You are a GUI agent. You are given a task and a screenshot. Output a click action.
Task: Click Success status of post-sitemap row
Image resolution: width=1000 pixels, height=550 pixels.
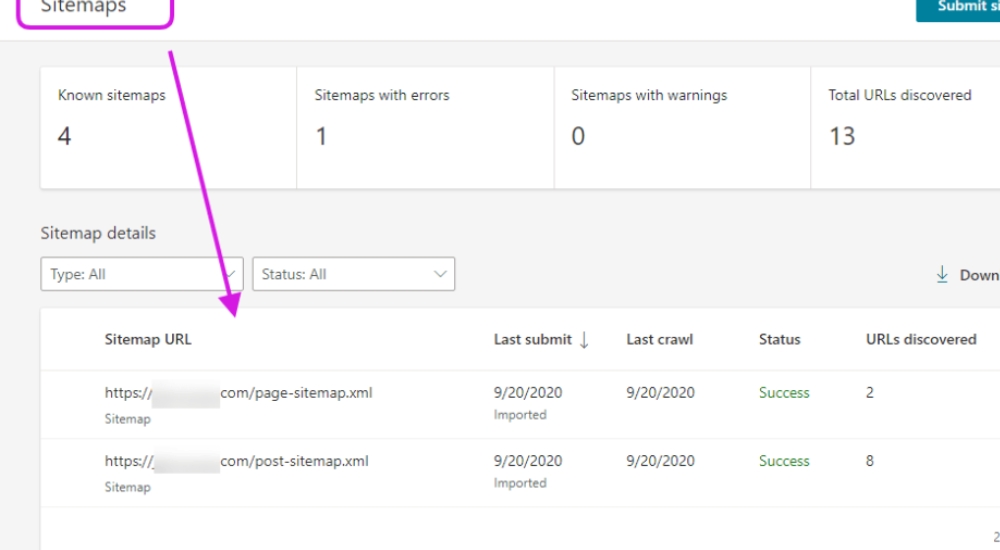click(x=784, y=461)
